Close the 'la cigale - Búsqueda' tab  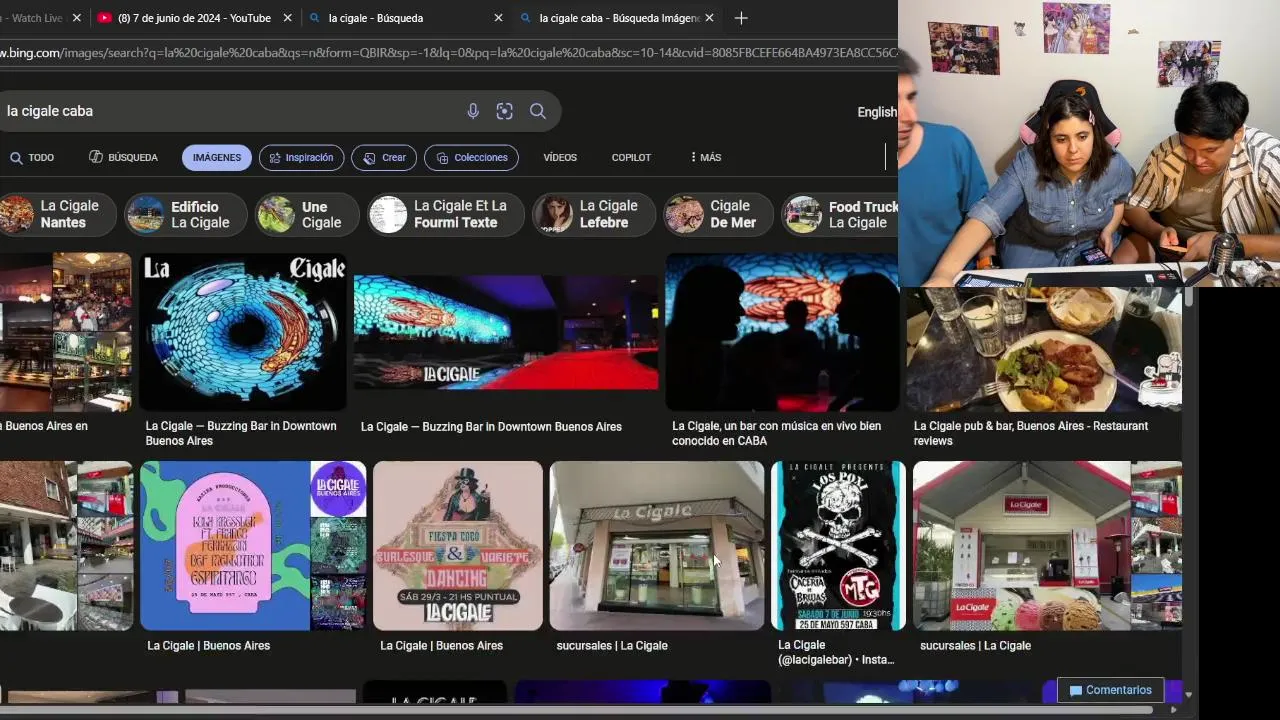click(498, 18)
